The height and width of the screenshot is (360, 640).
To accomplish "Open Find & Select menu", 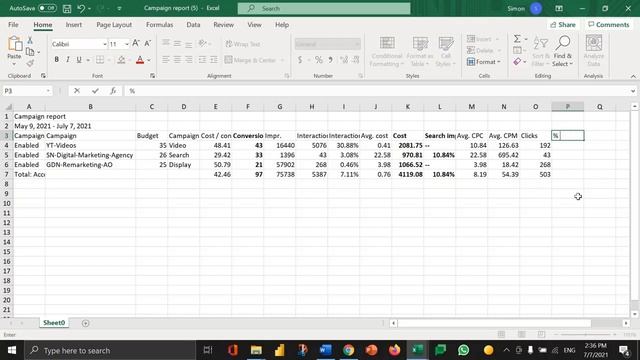I will click(562, 52).
